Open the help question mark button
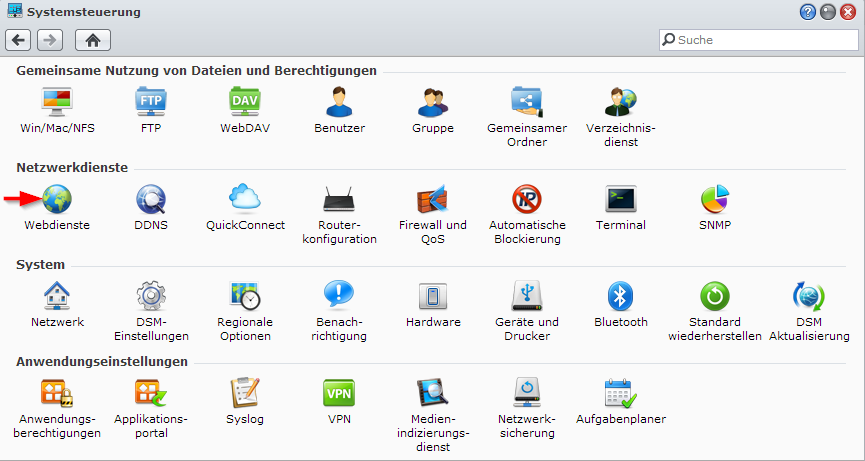This screenshot has height=461, width=865. pyautogui.click(x=808, y=12)
